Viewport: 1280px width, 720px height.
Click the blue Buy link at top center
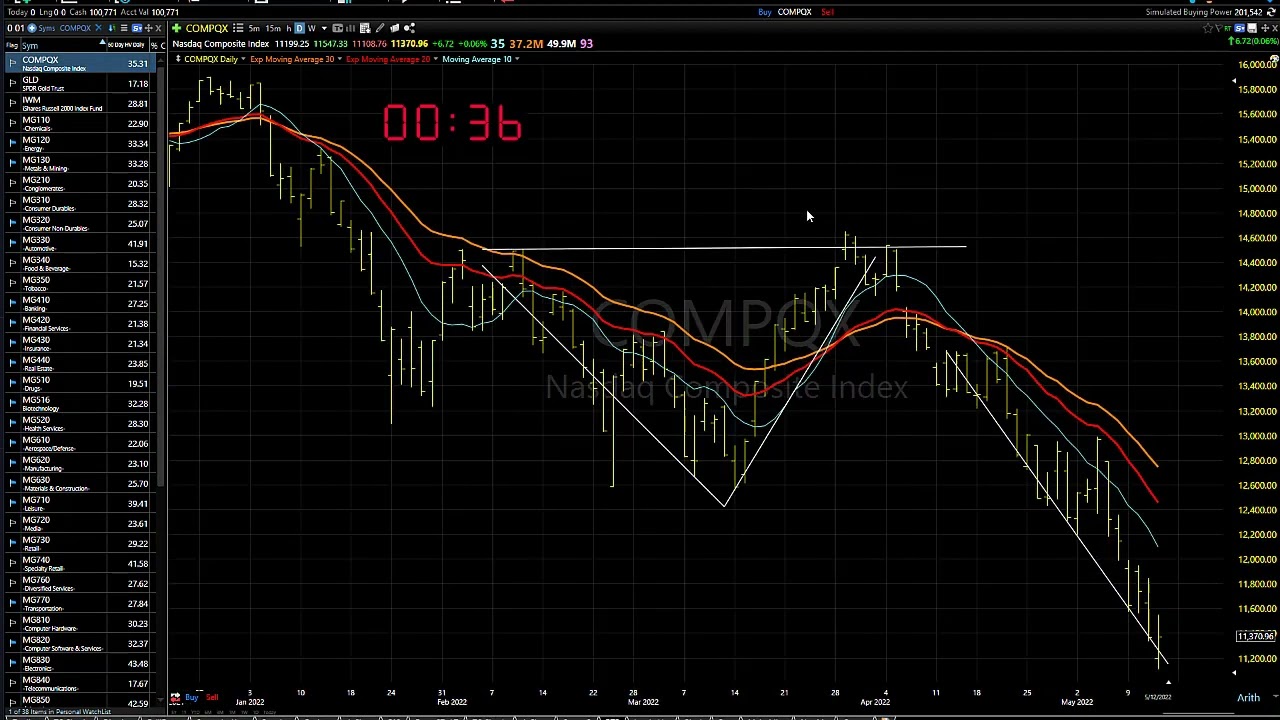click(764, 12)
